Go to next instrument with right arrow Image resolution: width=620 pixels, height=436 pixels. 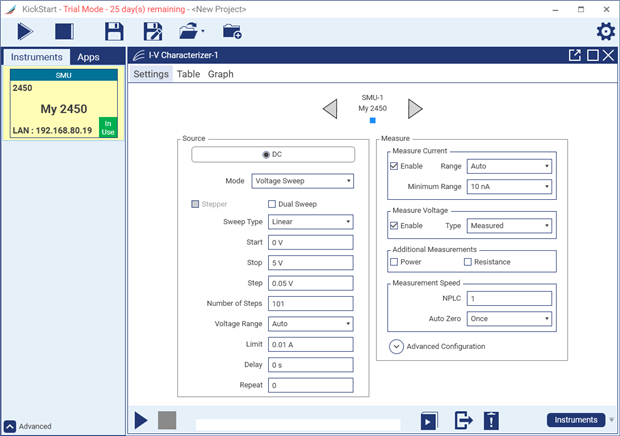[415, 108]
